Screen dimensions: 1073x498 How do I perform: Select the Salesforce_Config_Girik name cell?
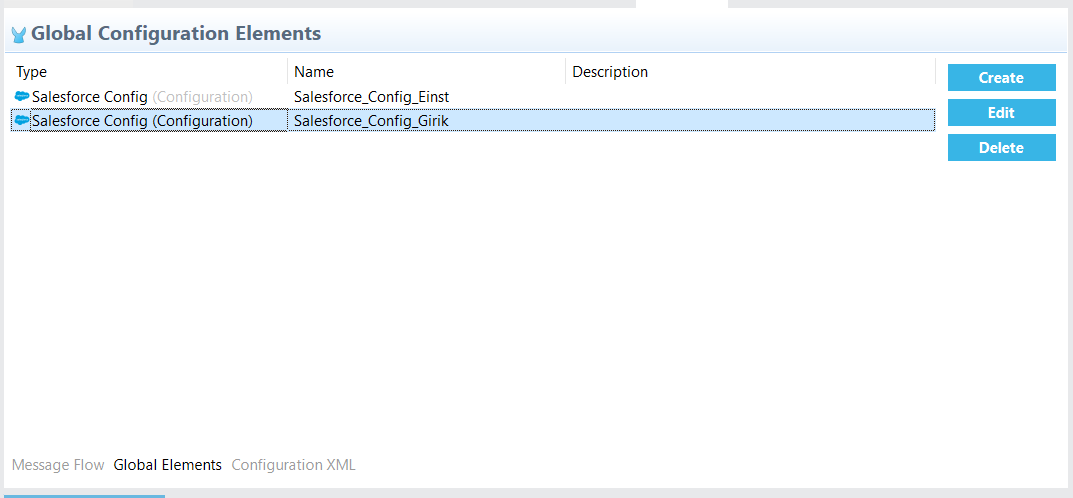tap(371, 121)
